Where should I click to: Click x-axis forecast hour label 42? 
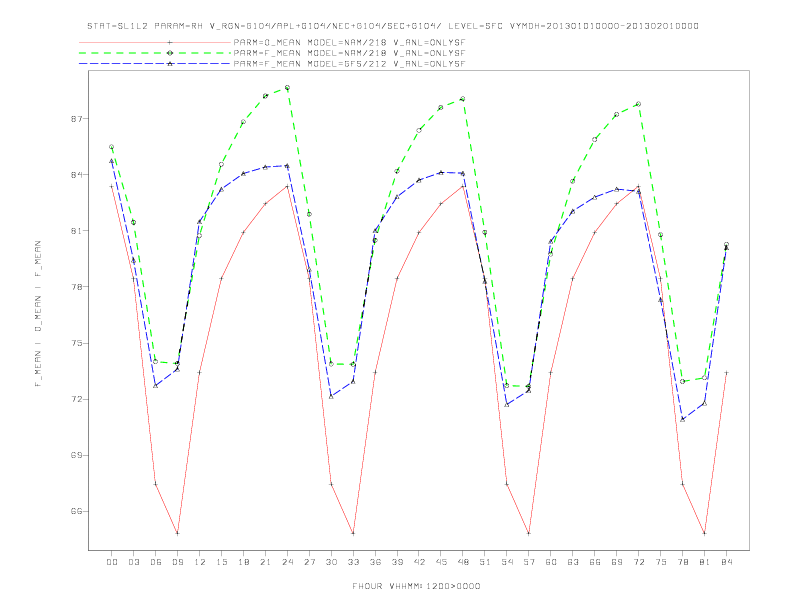click(x=419, y=562)
